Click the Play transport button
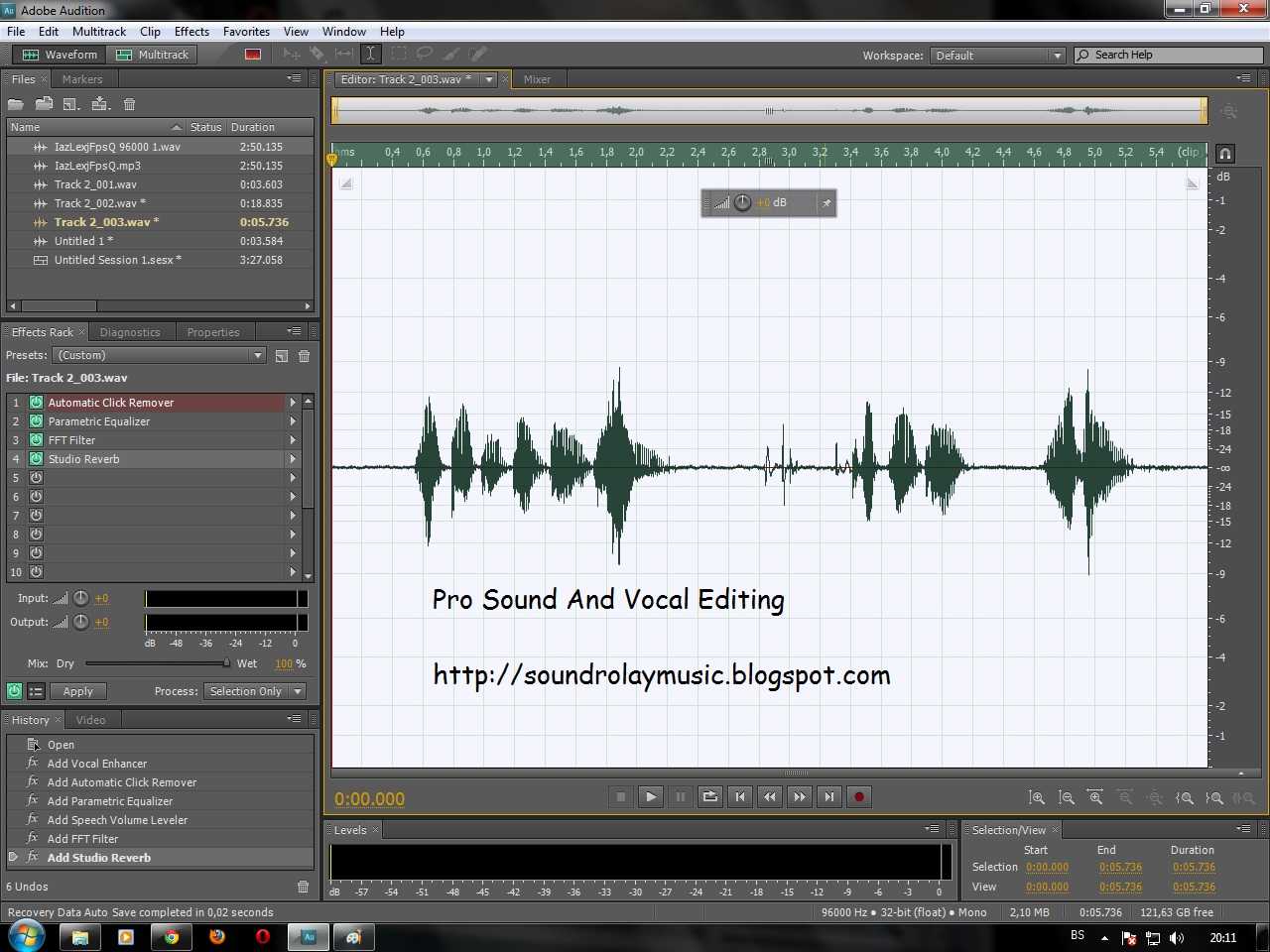Viewport: 1270px width, 952px height. coord(651,796)
